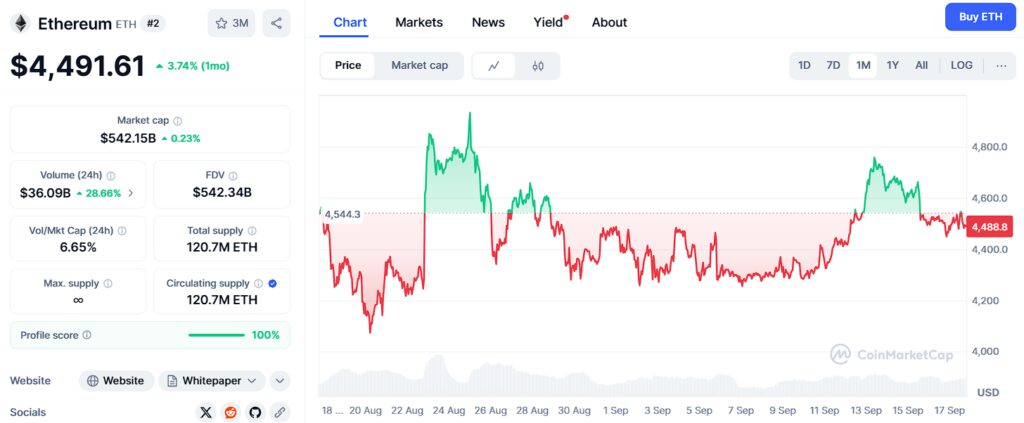
Task: Open the chart's three-dot more options menu
Action: coord(1001,66)
